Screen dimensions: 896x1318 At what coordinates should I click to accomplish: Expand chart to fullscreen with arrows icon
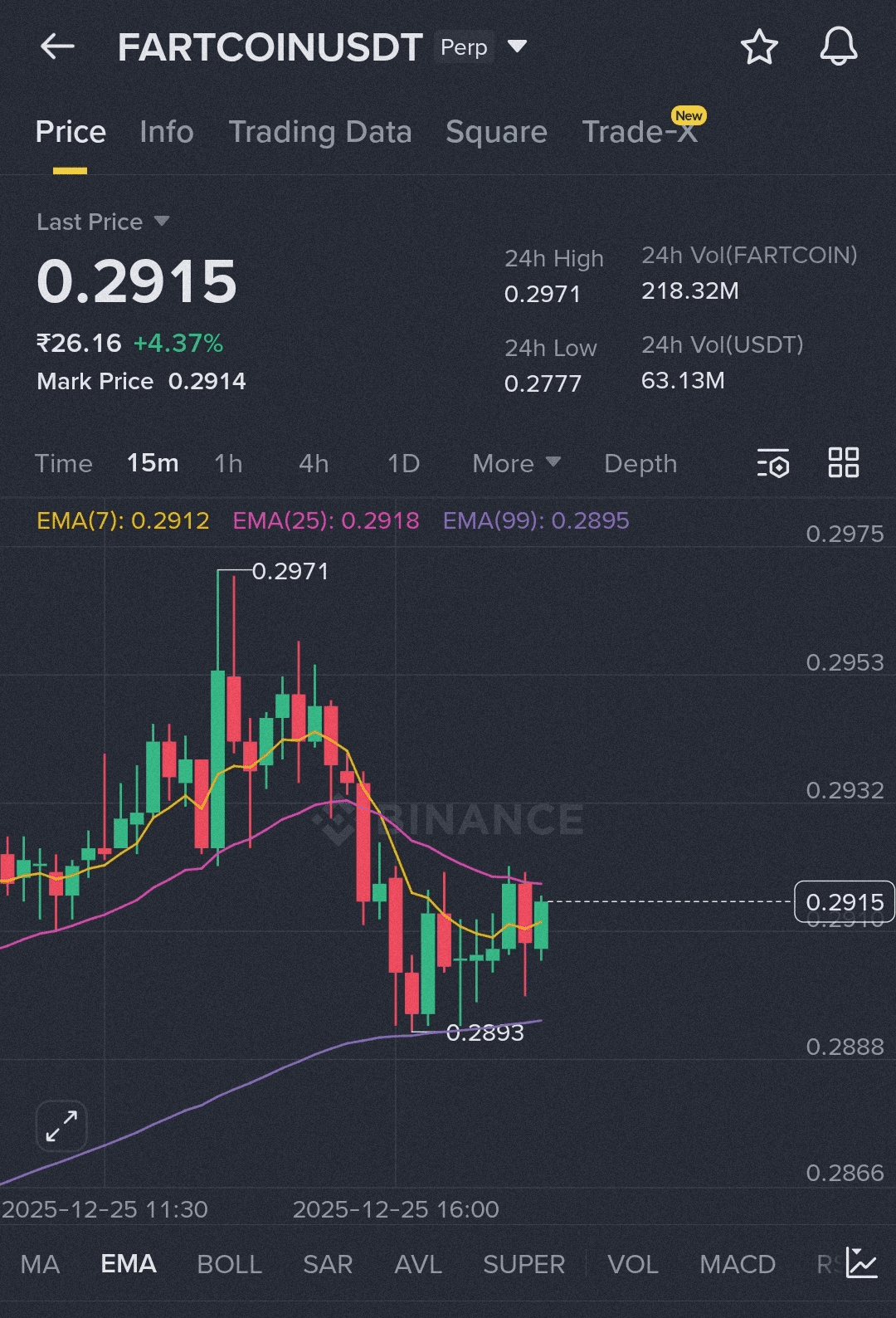61,1126
